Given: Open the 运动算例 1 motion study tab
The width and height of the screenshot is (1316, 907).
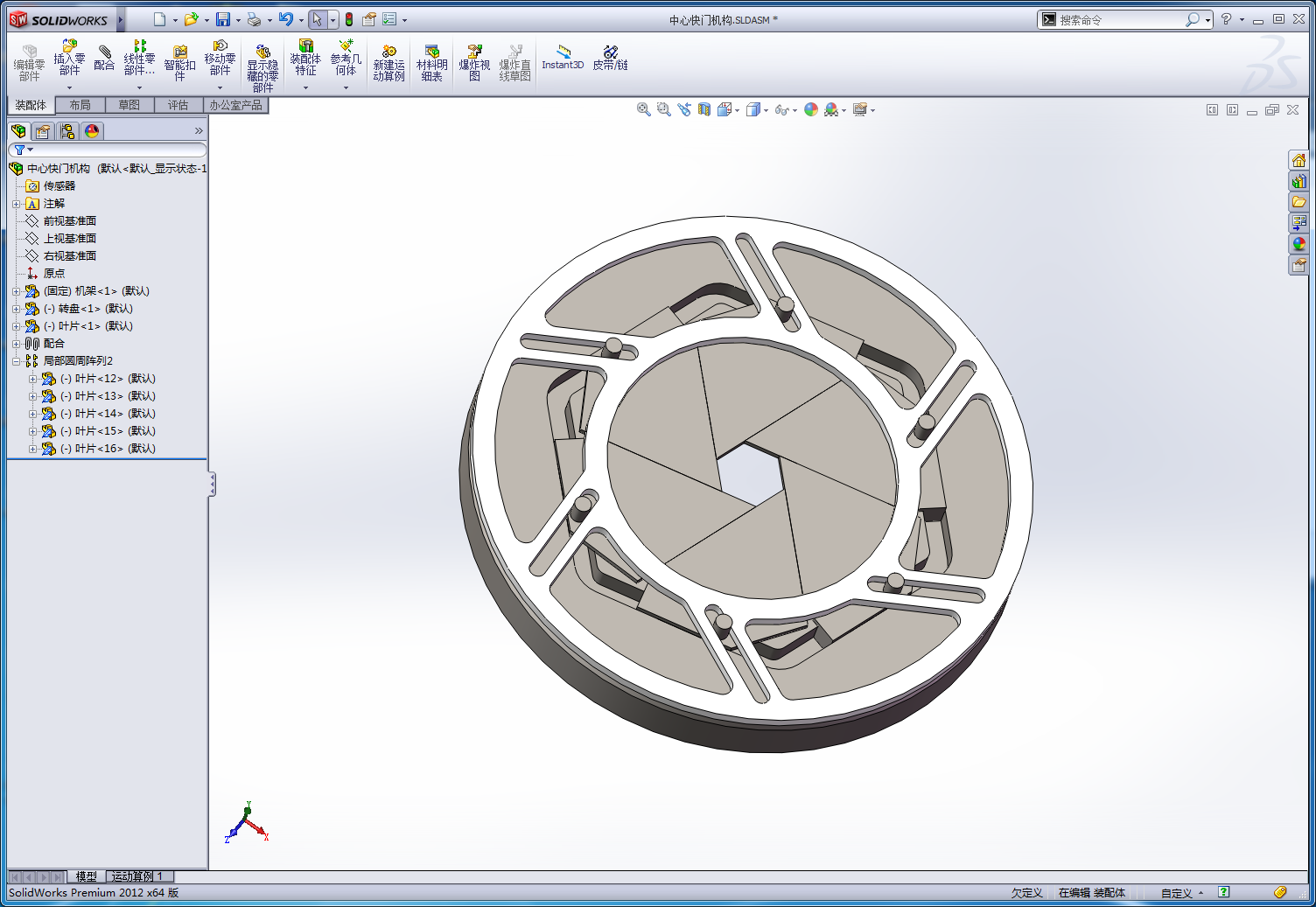Looking at the screenshot, I should tap(137, 876).
